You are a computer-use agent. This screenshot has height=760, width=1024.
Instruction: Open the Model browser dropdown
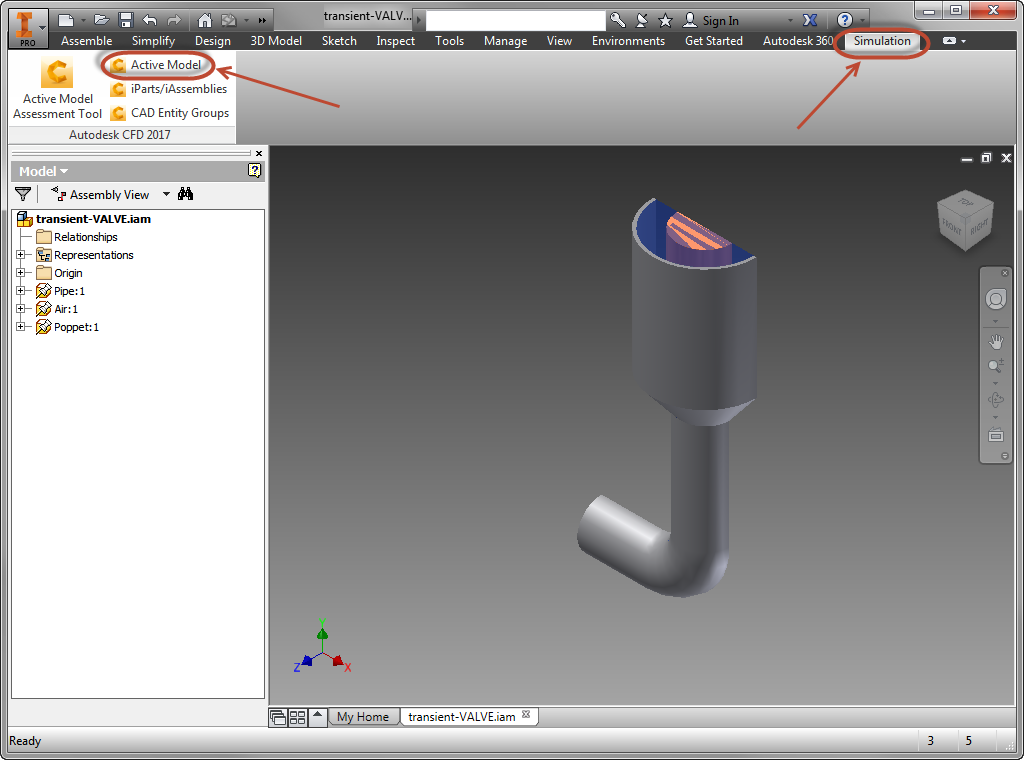point(43,171)
